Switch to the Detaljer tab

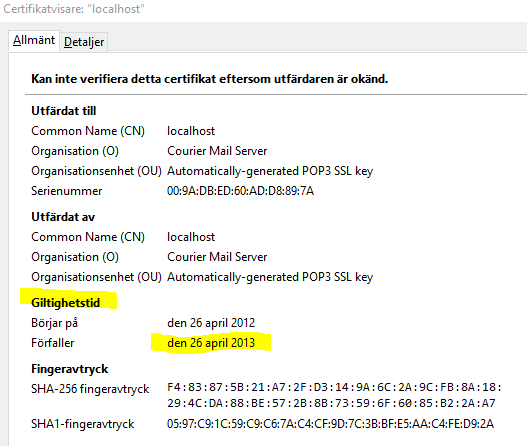[84, 42]
